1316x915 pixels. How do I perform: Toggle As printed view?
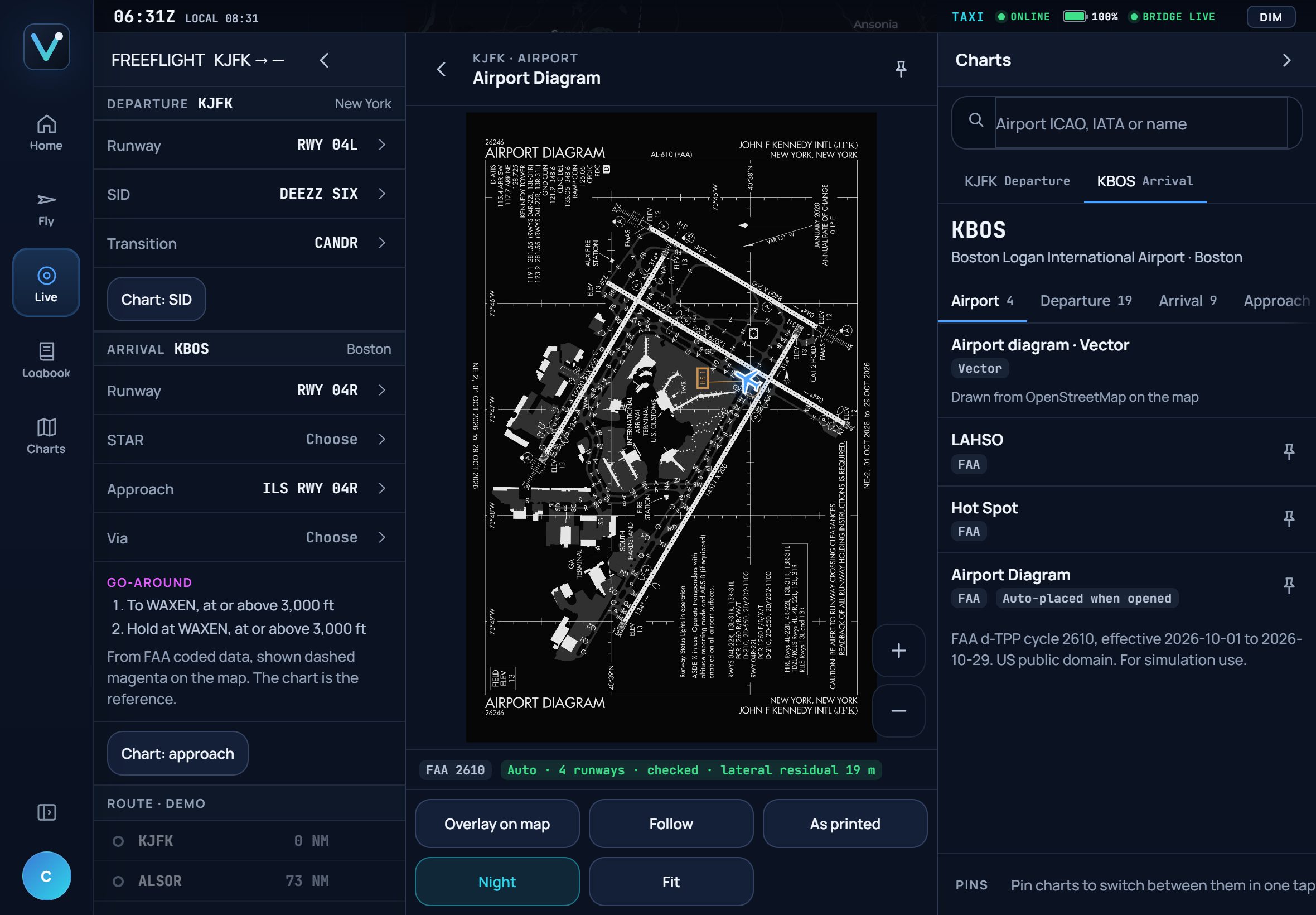click(x=845, y=824)
